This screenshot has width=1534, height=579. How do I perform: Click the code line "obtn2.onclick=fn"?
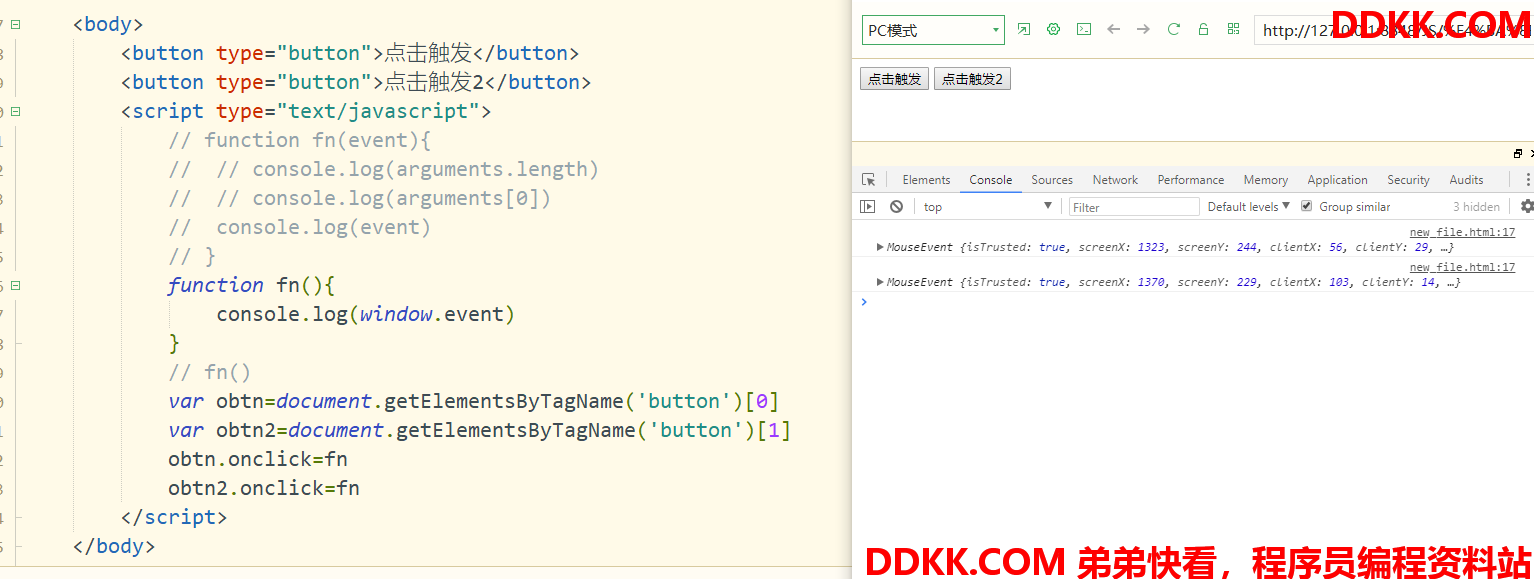(x=264, y=488)
